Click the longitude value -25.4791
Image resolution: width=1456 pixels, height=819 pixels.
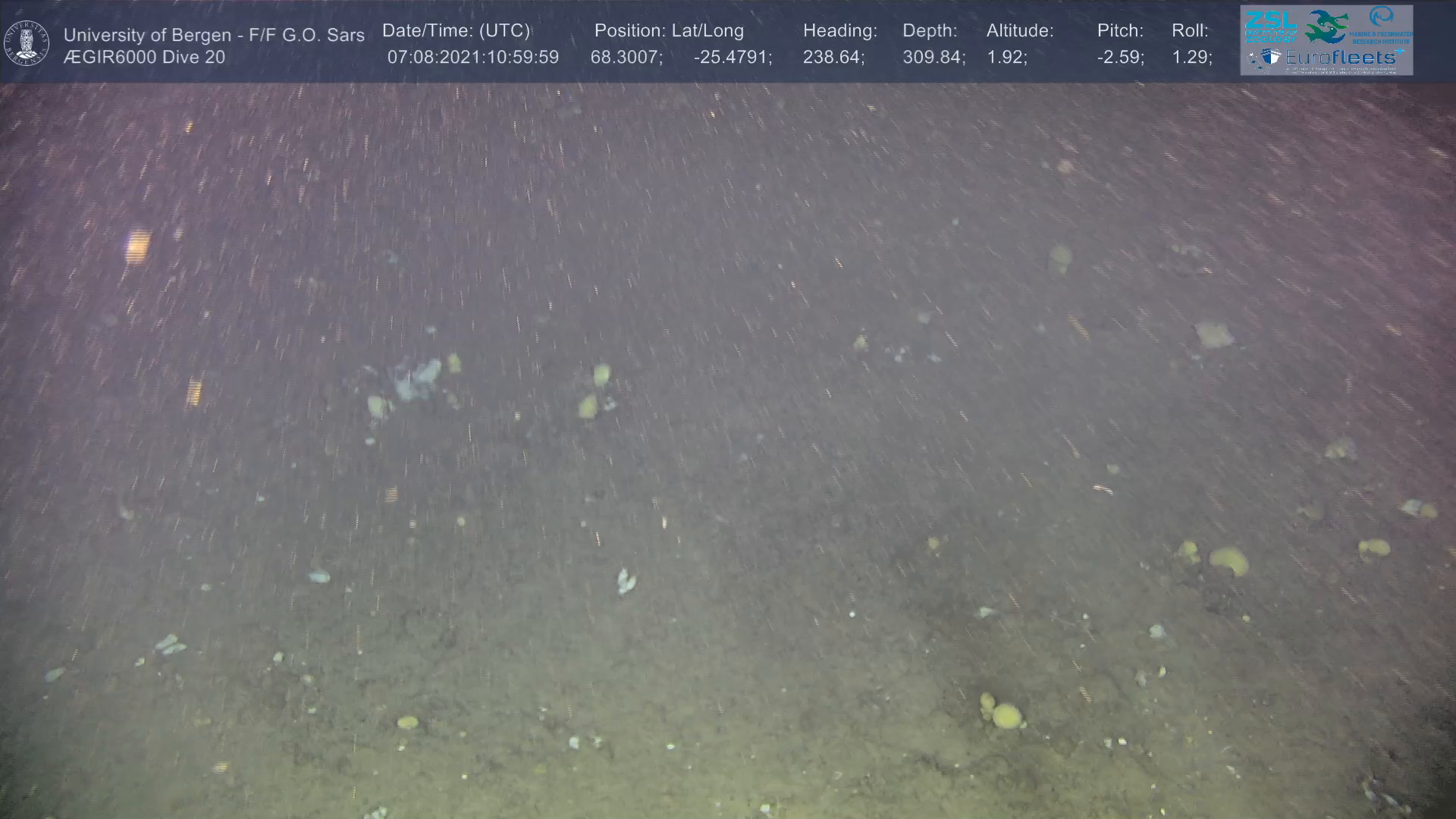(x=732, y=57)
